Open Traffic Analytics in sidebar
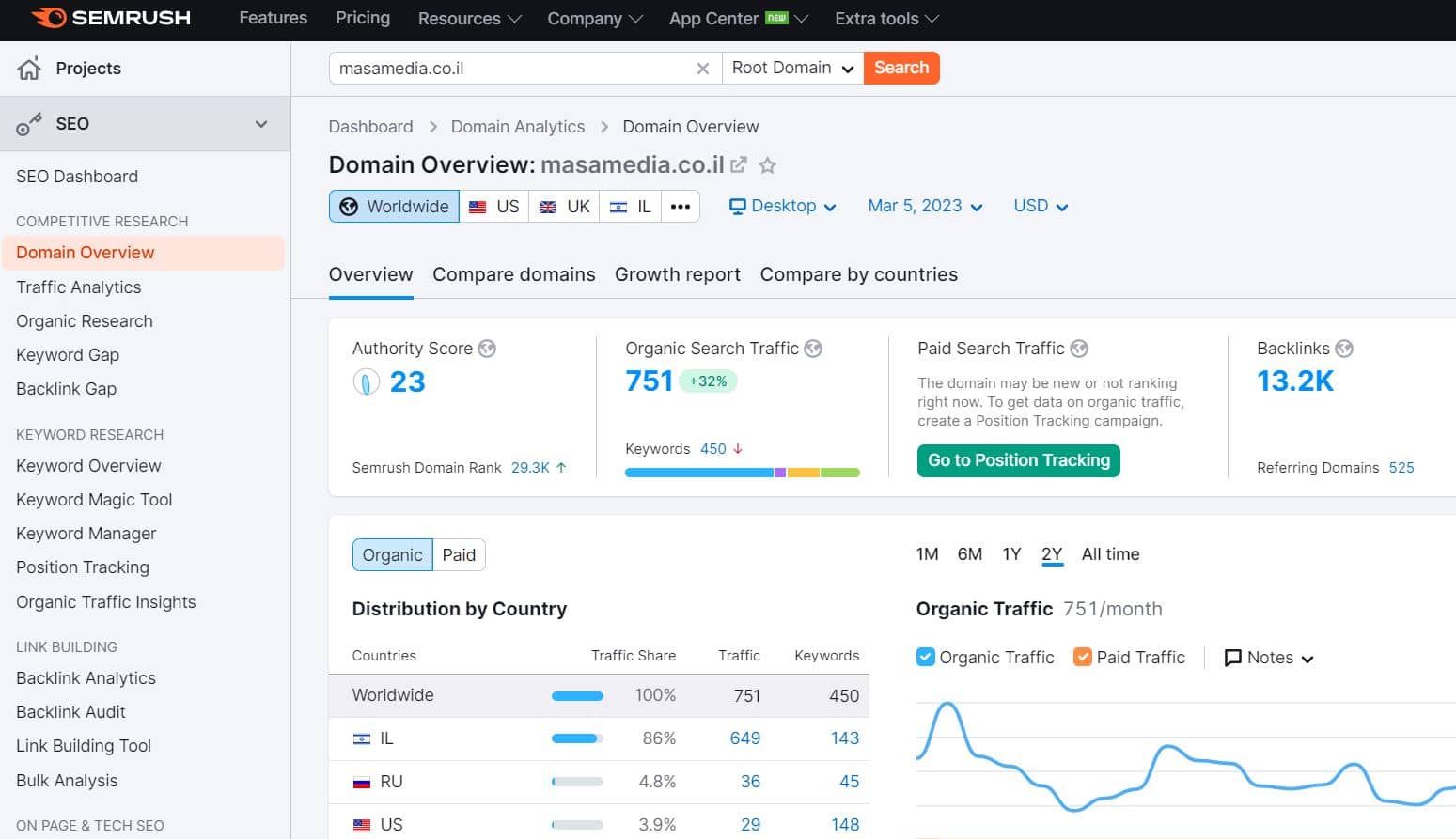This screenshot has height=839, width=1456. point(79,287)
